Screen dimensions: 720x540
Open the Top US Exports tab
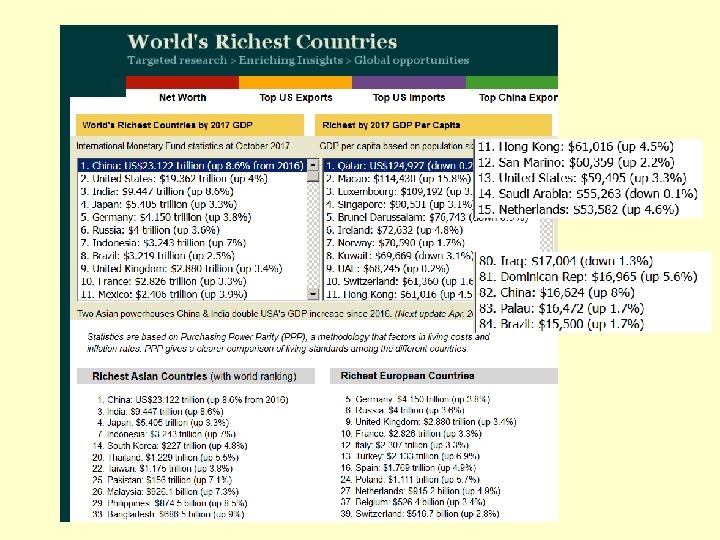[x=295, y=97]
